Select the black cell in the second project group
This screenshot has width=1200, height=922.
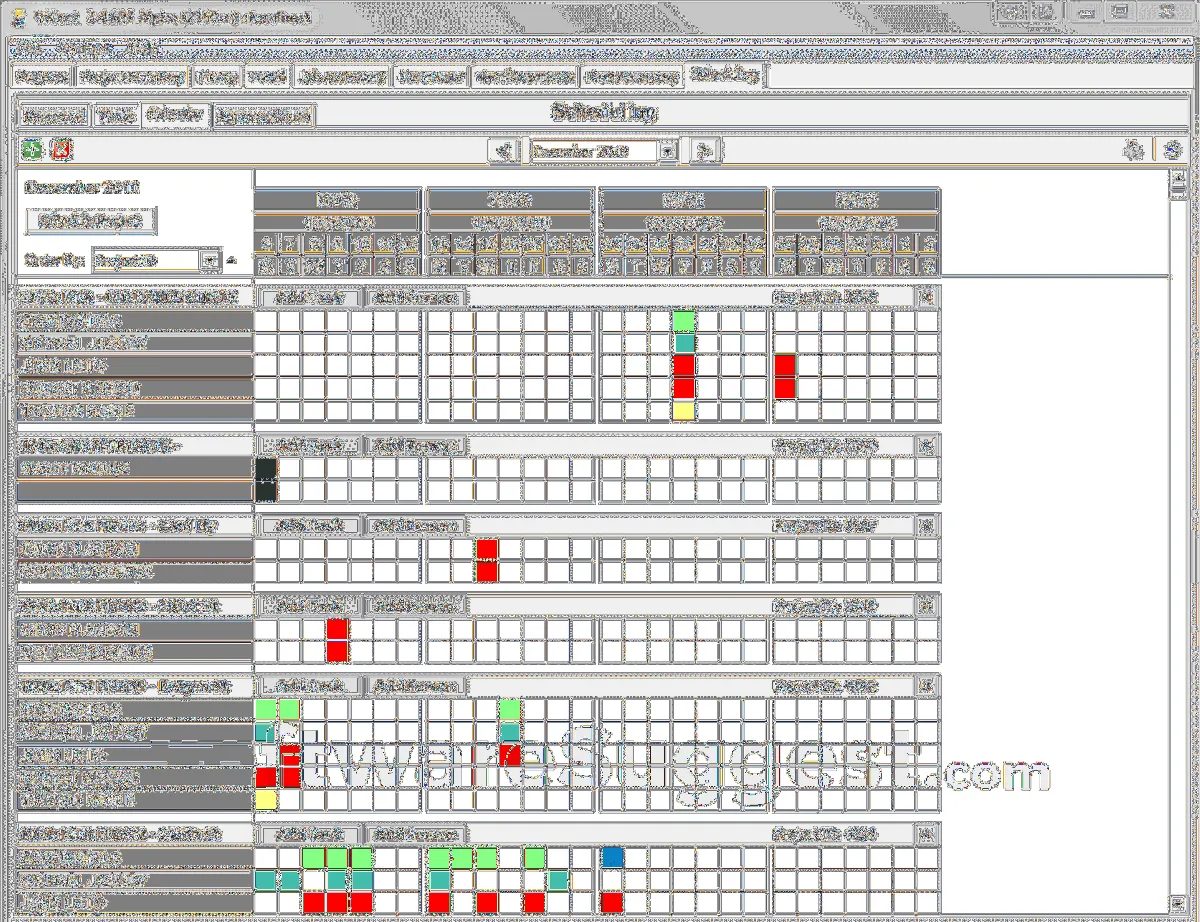(266, 479)
